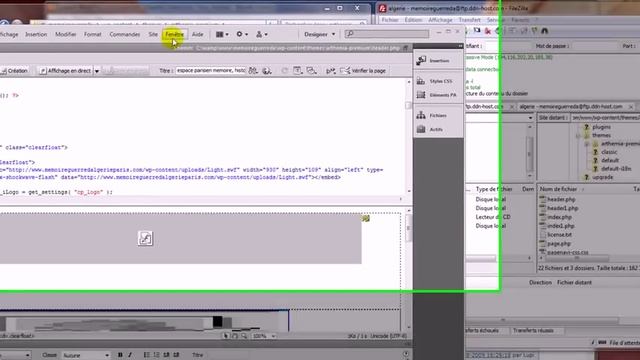Open the Actifs panel
640x360 pixels.
point(438,129)
